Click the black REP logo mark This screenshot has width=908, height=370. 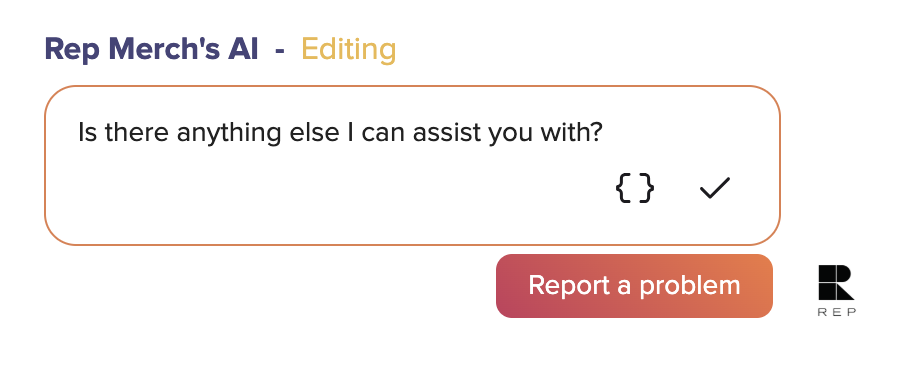tap(836, 282)
